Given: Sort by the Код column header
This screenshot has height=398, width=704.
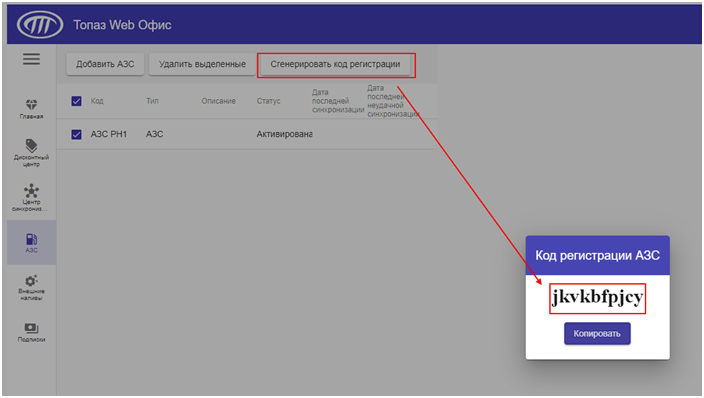Looking at the screenshot, I should tap(97, 101).
